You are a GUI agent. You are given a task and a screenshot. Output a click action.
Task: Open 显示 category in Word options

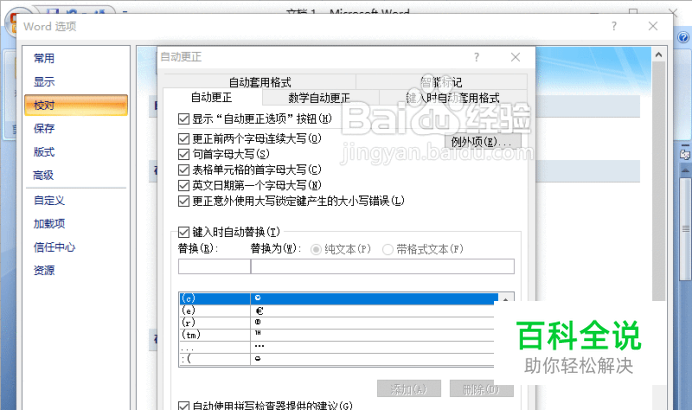[x=44, y=82]
